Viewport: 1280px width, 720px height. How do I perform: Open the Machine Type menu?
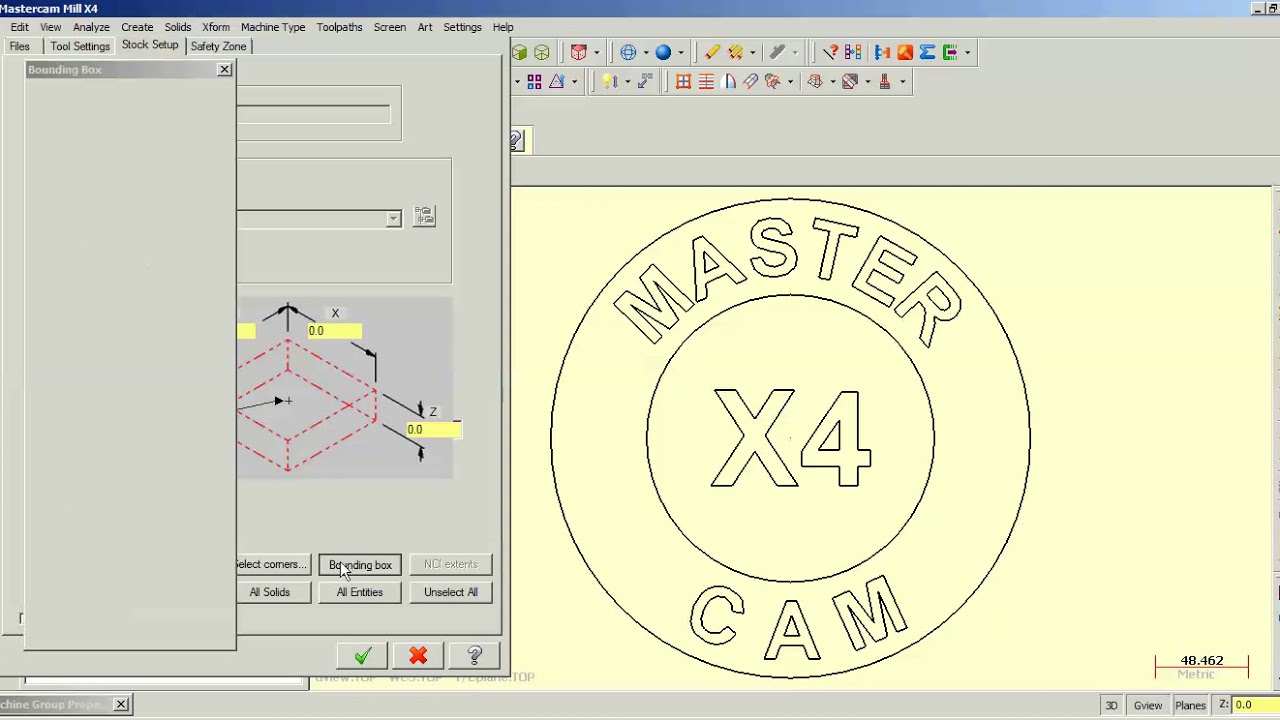(x=273, y=27)
